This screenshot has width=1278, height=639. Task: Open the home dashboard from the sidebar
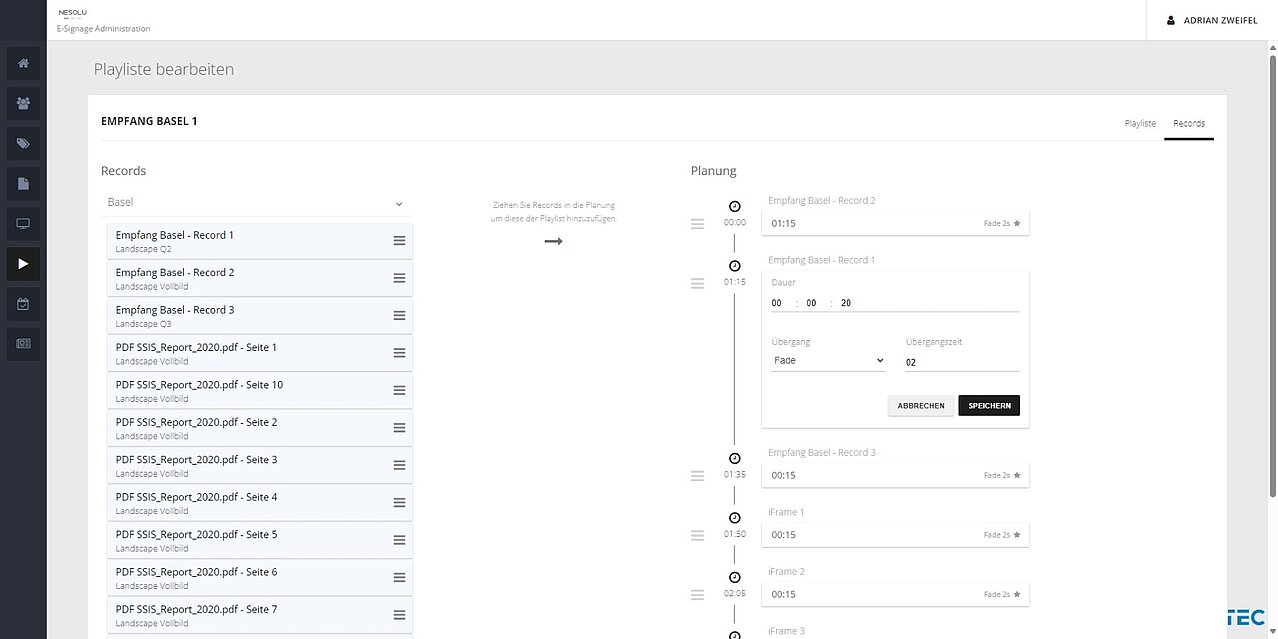(23, 63)
